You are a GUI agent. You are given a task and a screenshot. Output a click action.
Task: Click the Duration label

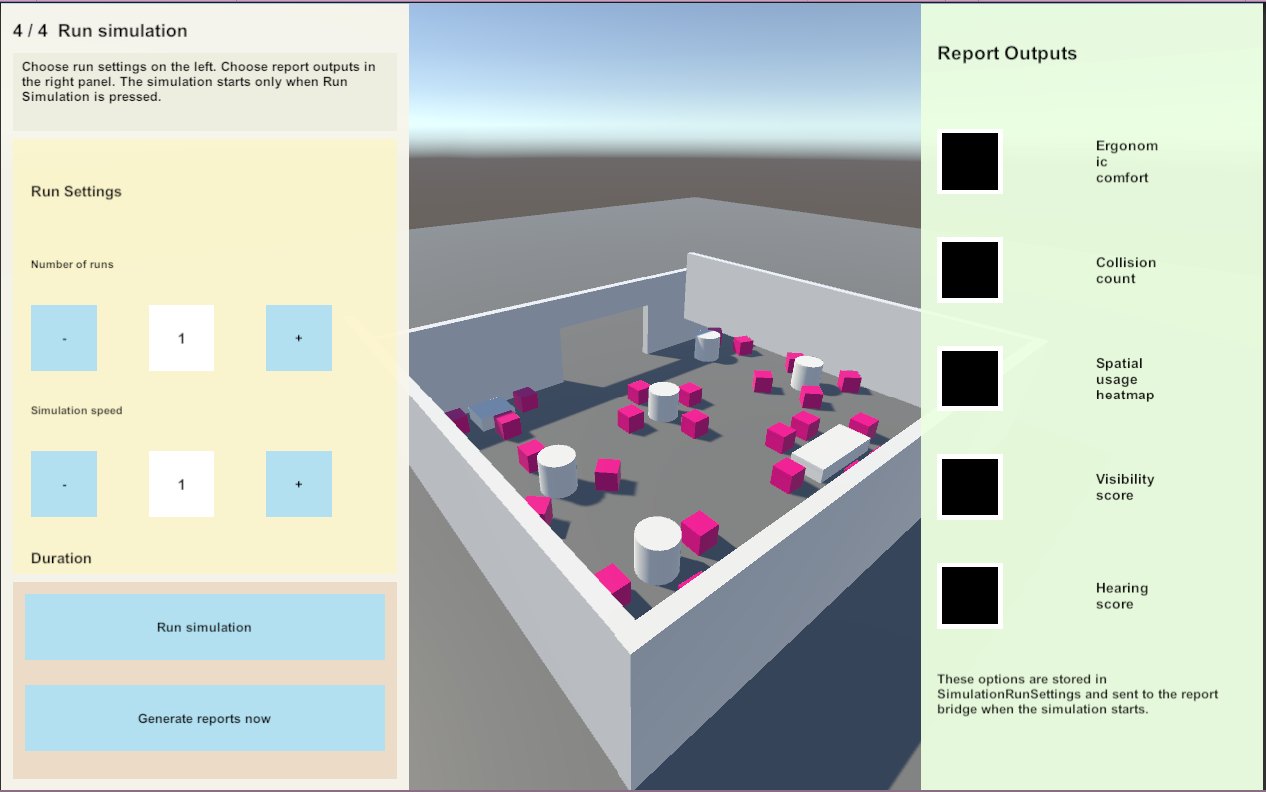(61, 558)
